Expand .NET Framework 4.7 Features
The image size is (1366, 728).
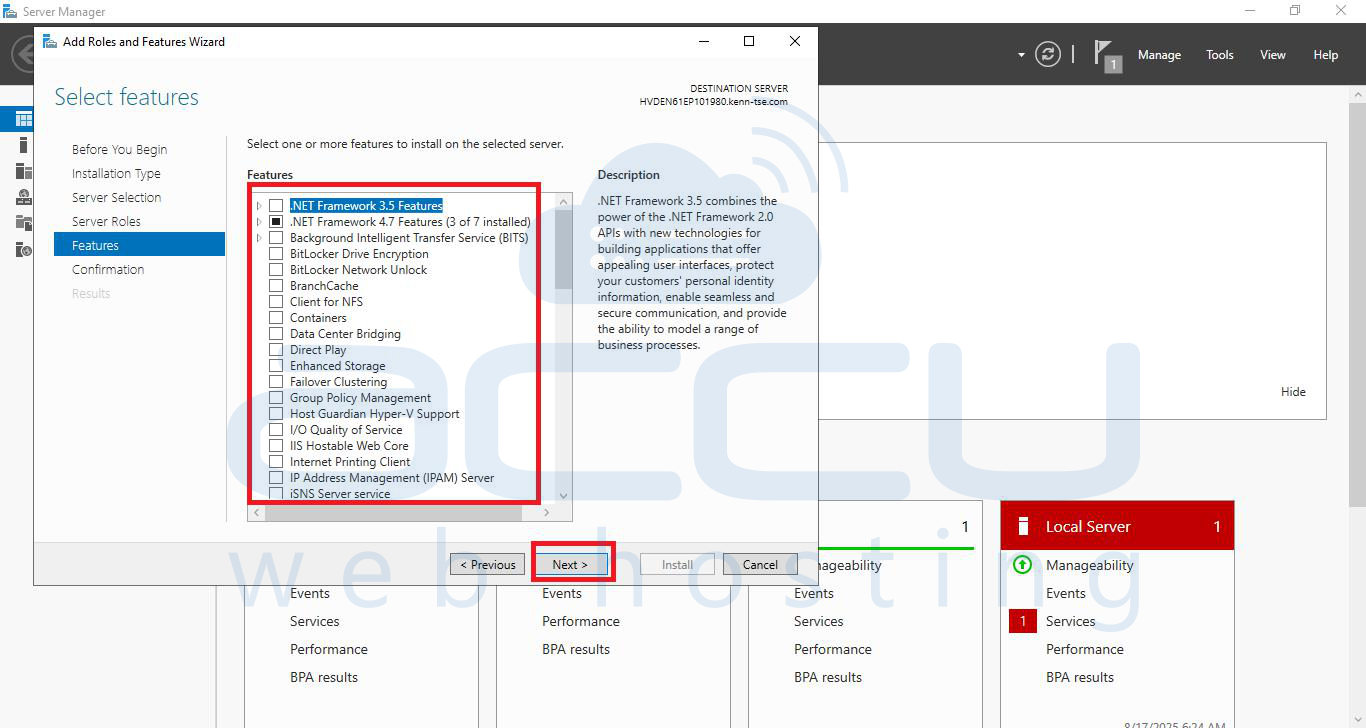click(x=259, y=221)
